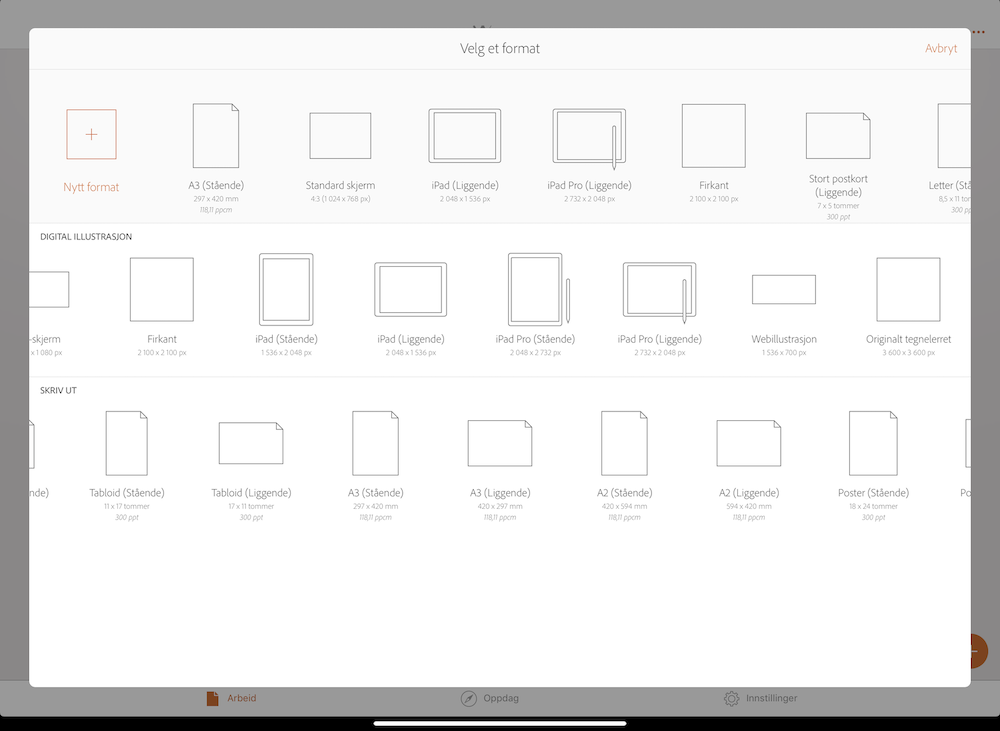Choose the Poster (Stående) print format
Image resolution: width=1000 pixels, height=731 pixels.
[873, 466]
